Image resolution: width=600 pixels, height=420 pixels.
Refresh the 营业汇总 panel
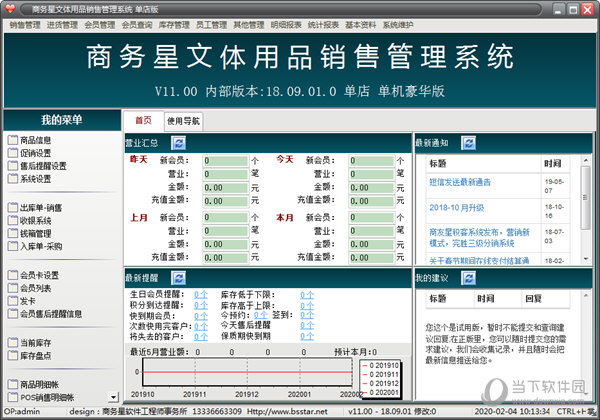(178, 143)
